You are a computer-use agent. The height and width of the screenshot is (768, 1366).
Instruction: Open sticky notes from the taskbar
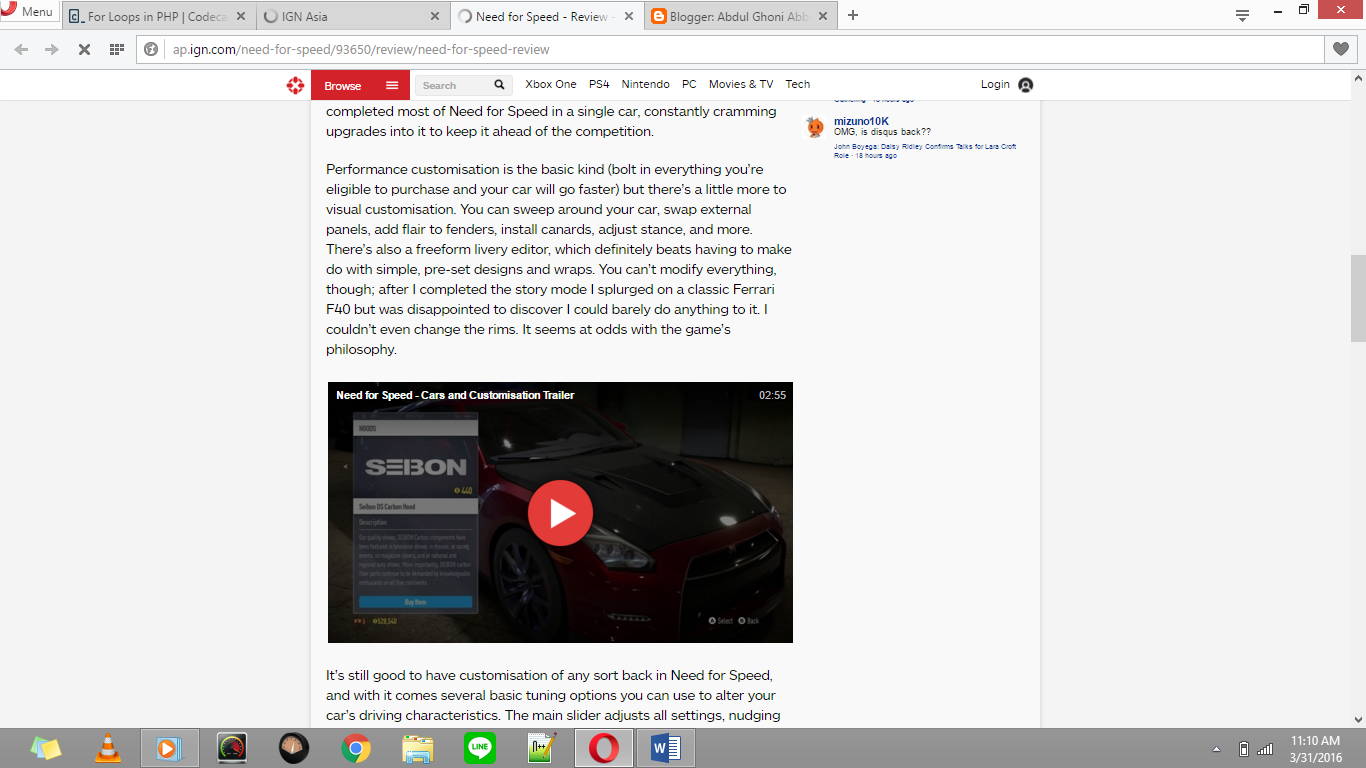[45, 748]
